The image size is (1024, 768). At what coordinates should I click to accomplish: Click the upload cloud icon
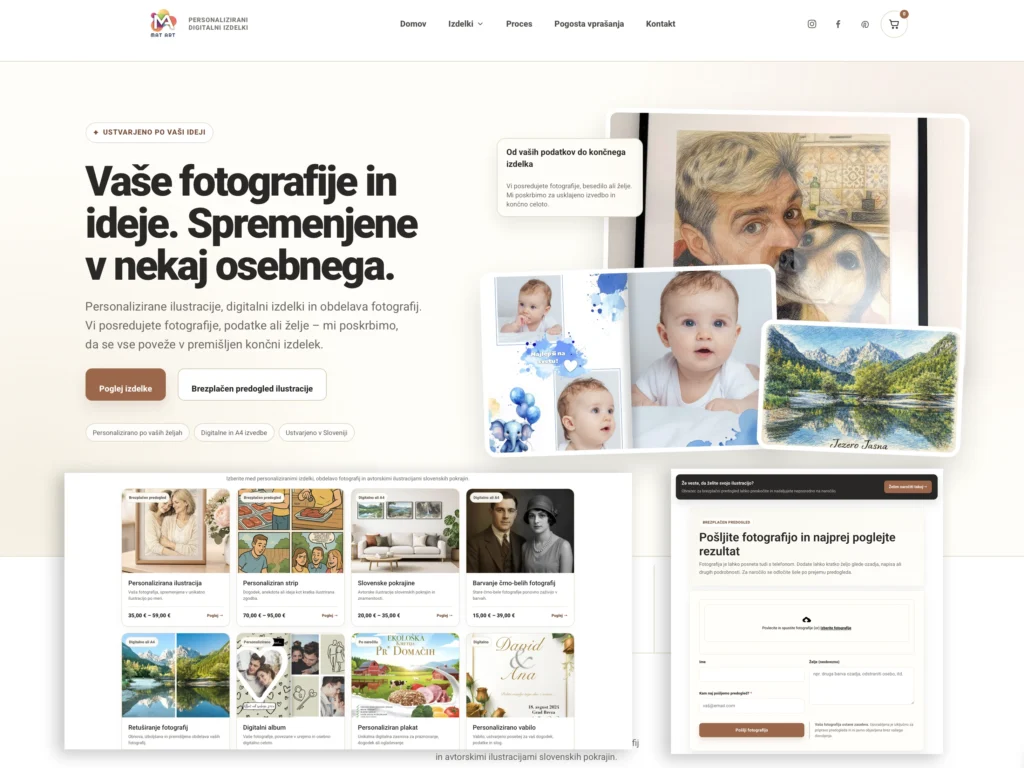tap(807, 619)
